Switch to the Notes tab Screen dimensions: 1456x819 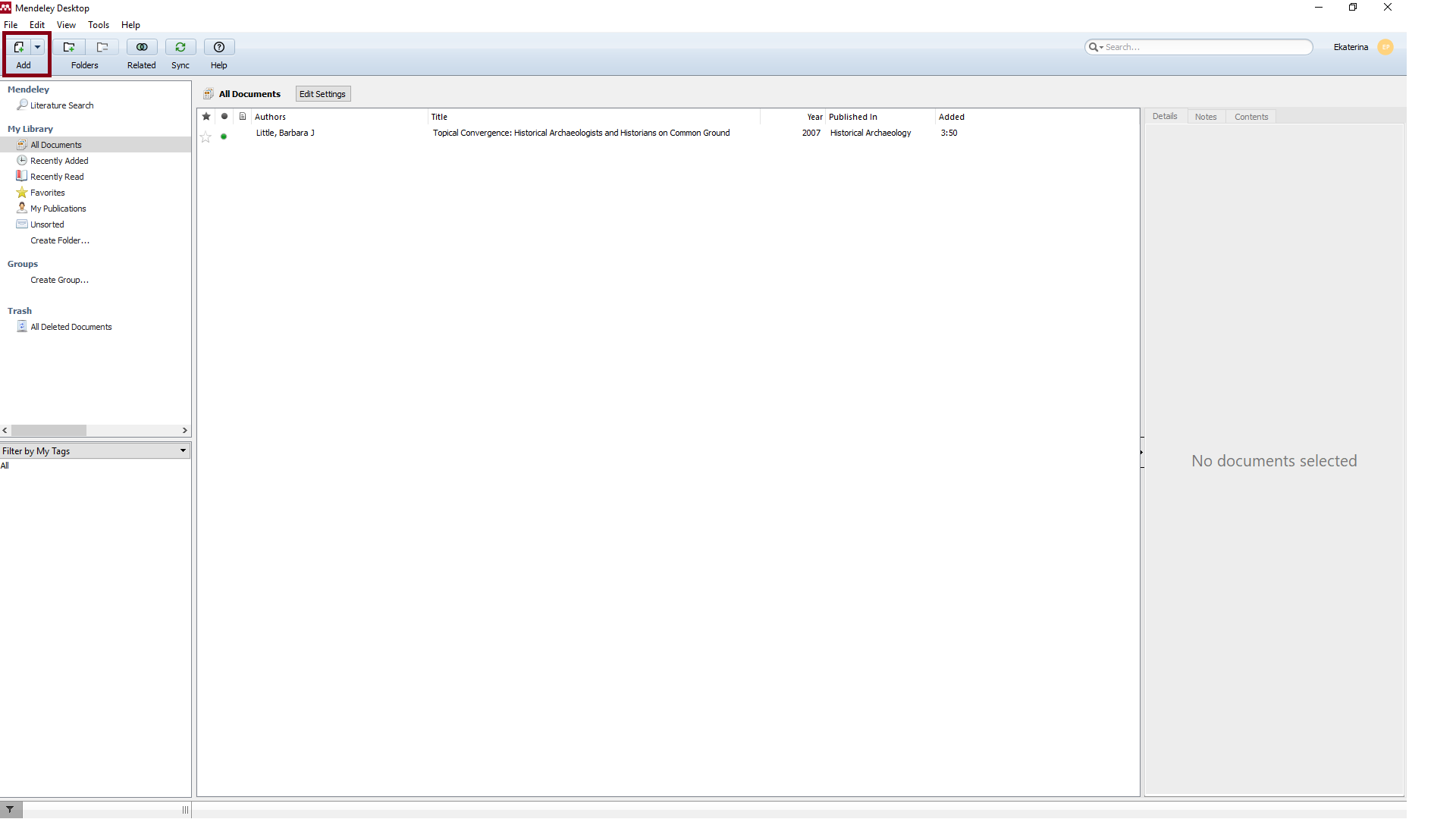(1206, 117)
